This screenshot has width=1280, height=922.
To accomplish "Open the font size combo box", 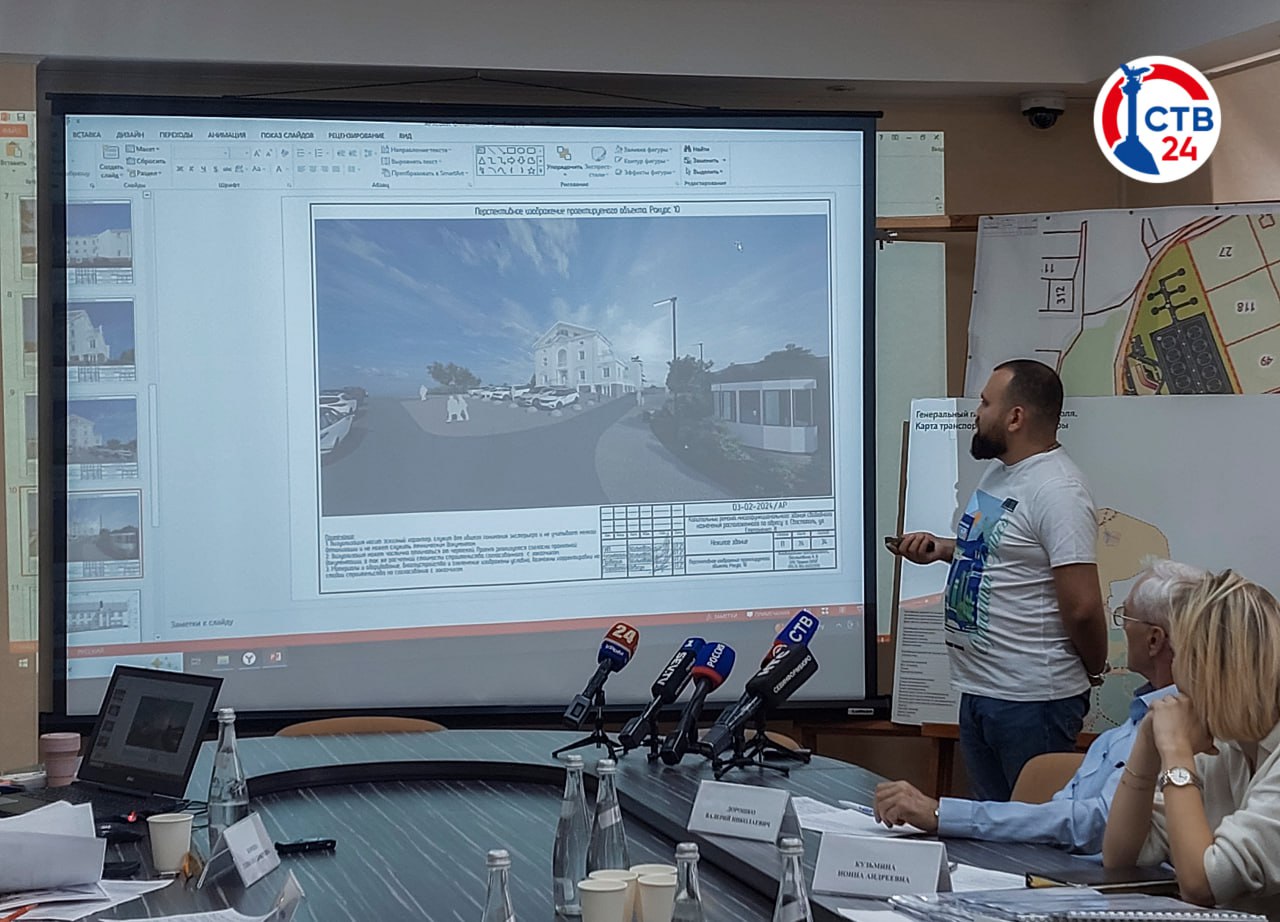I will coord(241,153).
